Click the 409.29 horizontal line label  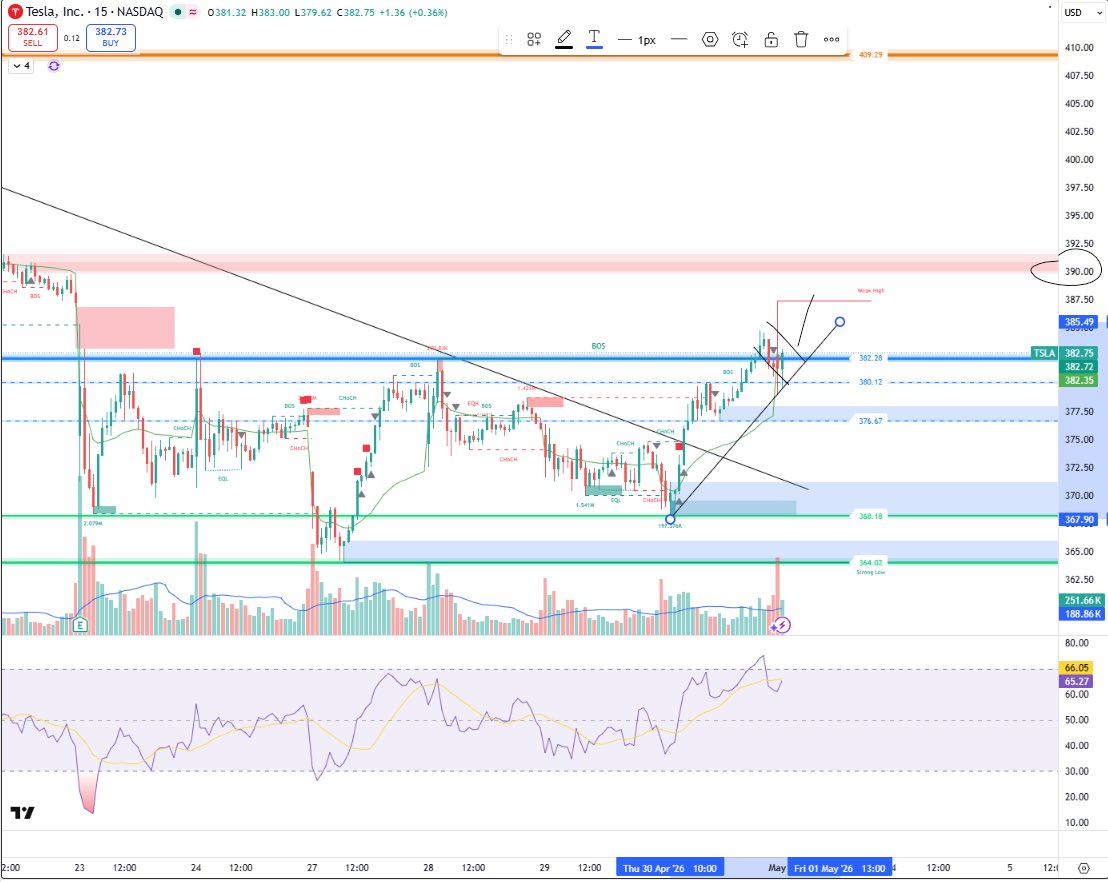point(870,54)
